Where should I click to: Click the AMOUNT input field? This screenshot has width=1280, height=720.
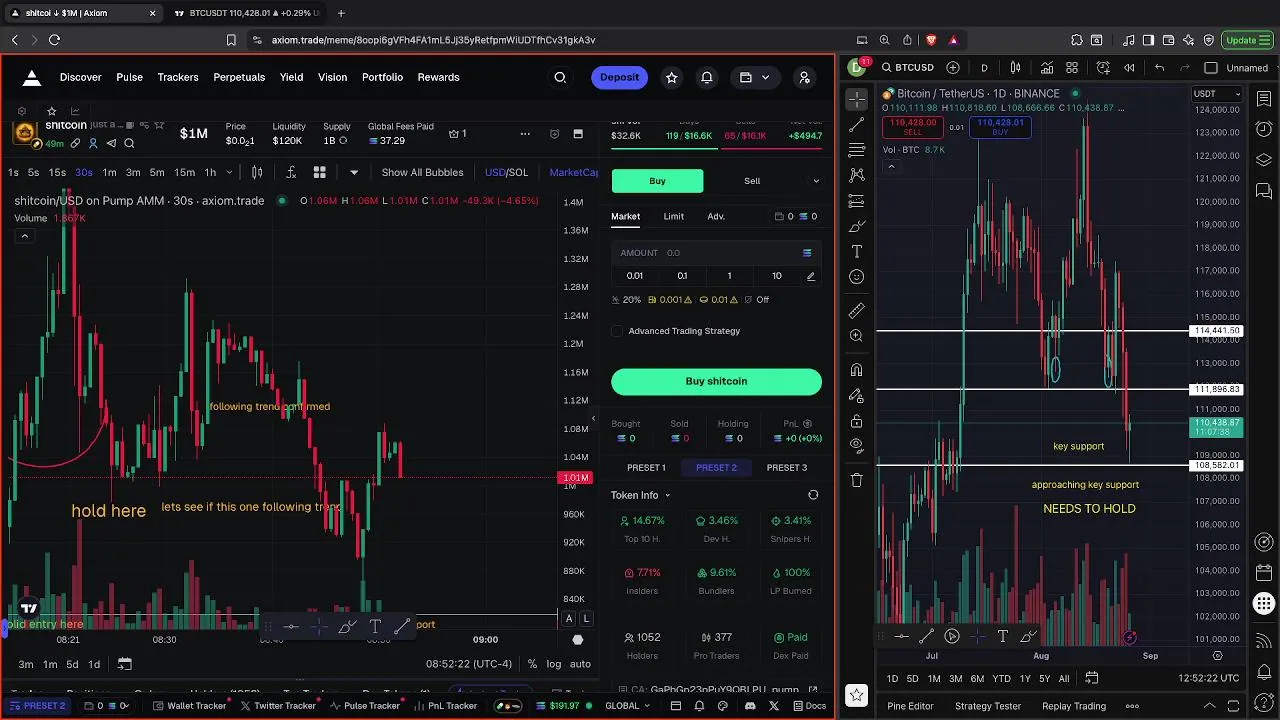click(716, 253)
